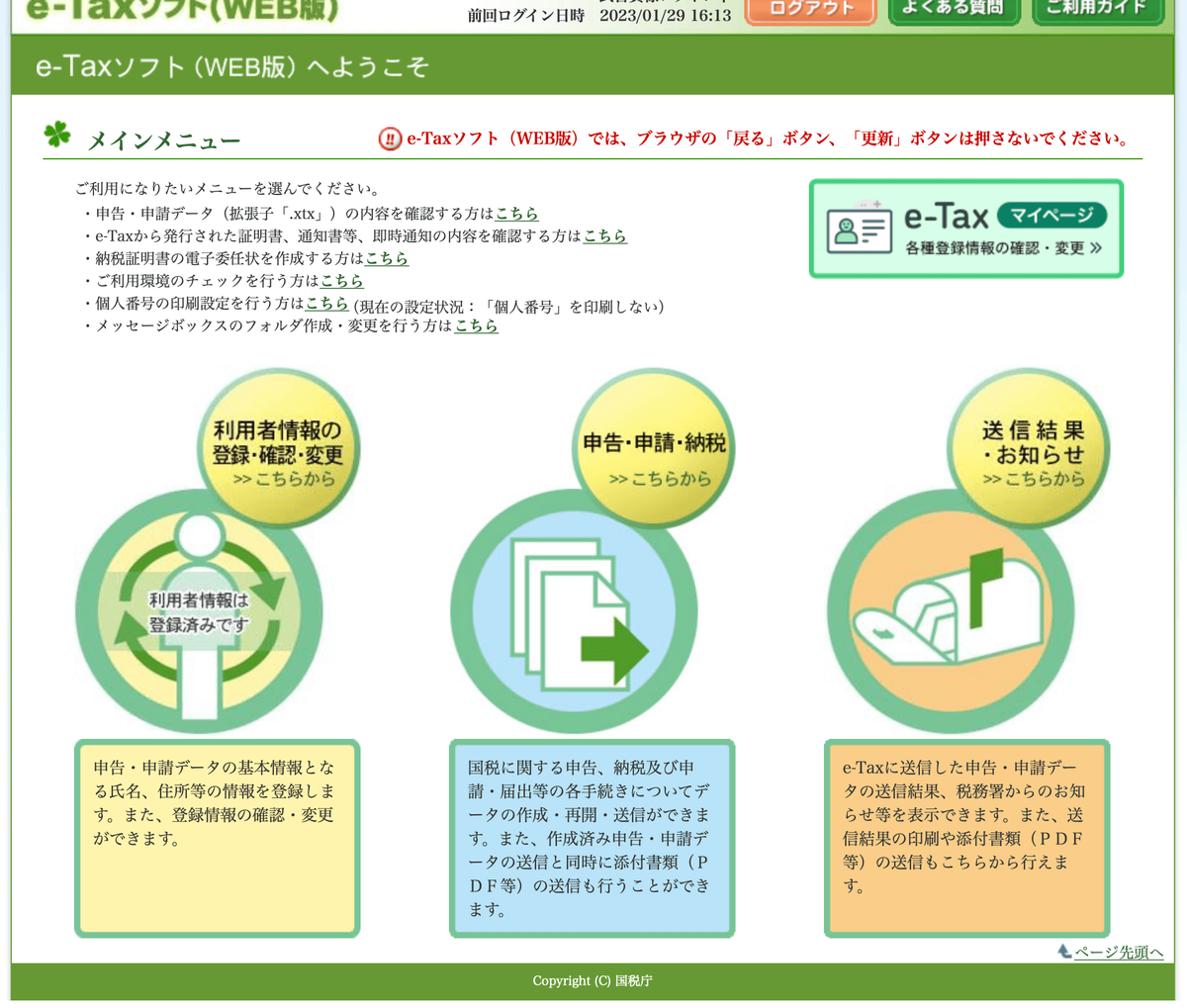Open e-Tax マイページ banner
The height and width of the screenshot is (1008, 1187).
click(x=966, y=229)
